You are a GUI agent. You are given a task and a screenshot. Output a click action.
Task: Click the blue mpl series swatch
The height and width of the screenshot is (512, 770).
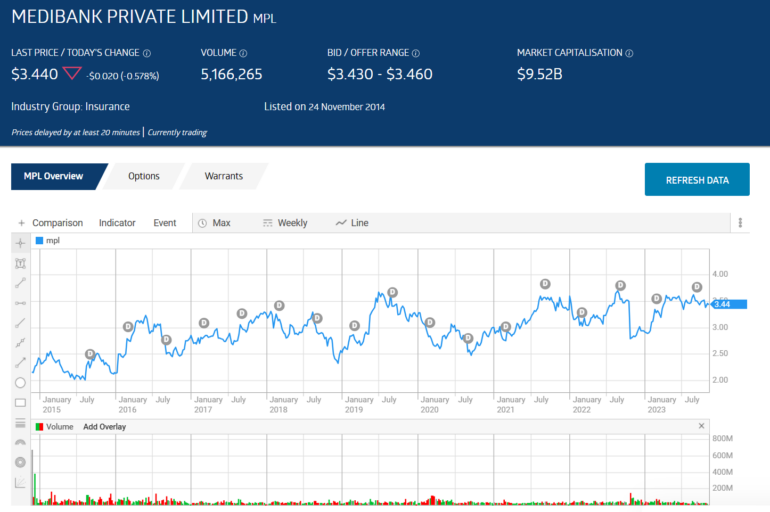click(x=39, y=241)
